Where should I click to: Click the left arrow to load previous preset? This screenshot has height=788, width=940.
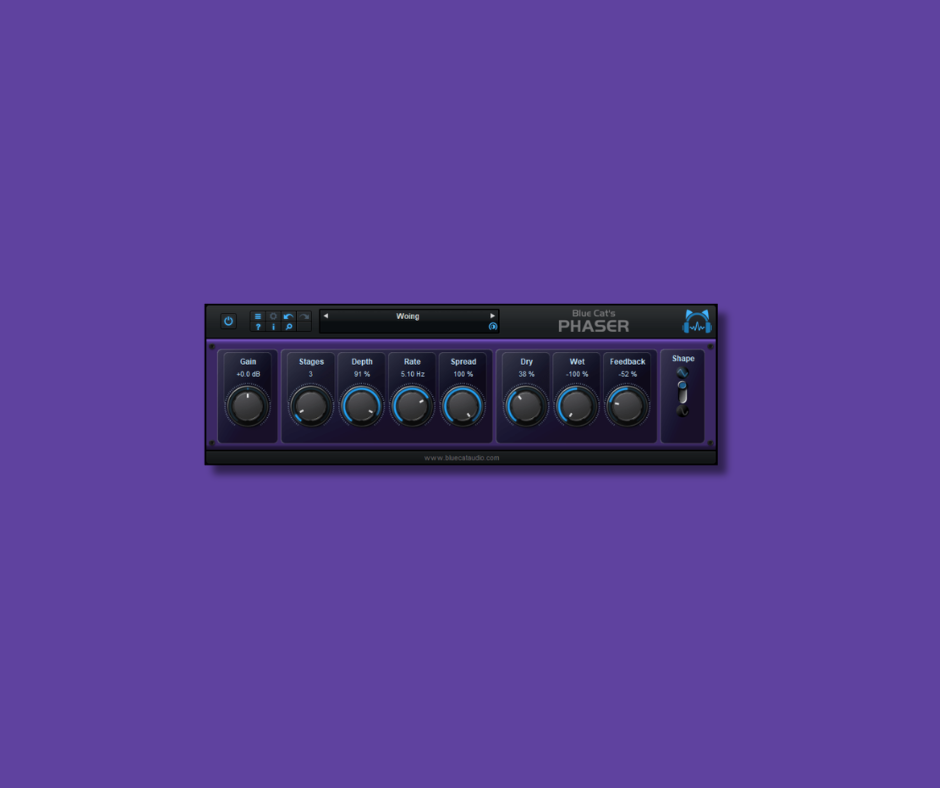[x=324, y=315]
